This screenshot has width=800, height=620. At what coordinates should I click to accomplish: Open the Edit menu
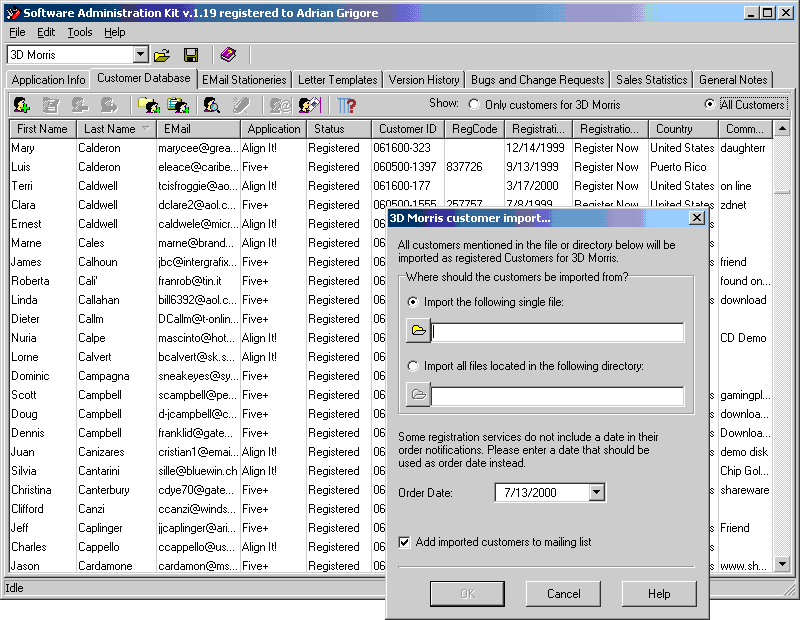pyautogui.click(x=46, y=32)
